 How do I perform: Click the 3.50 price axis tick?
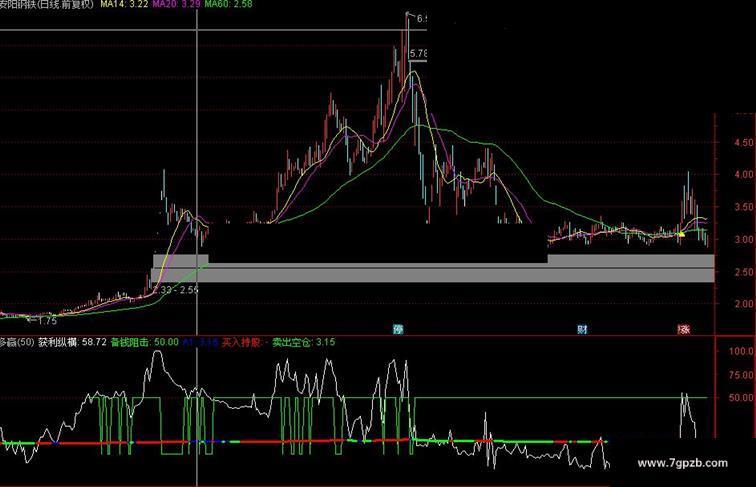[x=743, y=207]
